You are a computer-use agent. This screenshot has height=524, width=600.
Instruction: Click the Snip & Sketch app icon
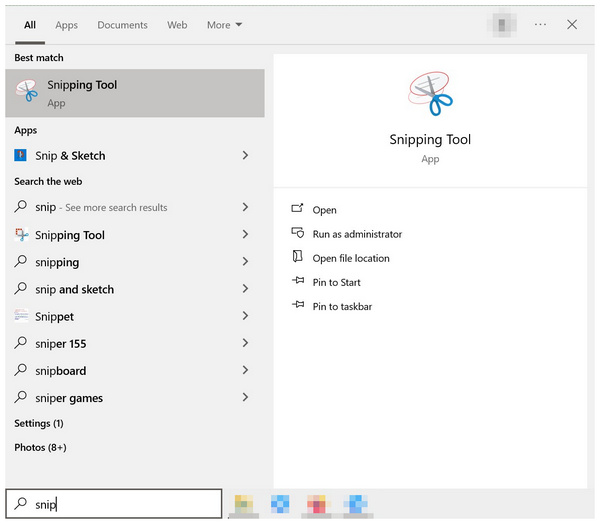[22, 155]
